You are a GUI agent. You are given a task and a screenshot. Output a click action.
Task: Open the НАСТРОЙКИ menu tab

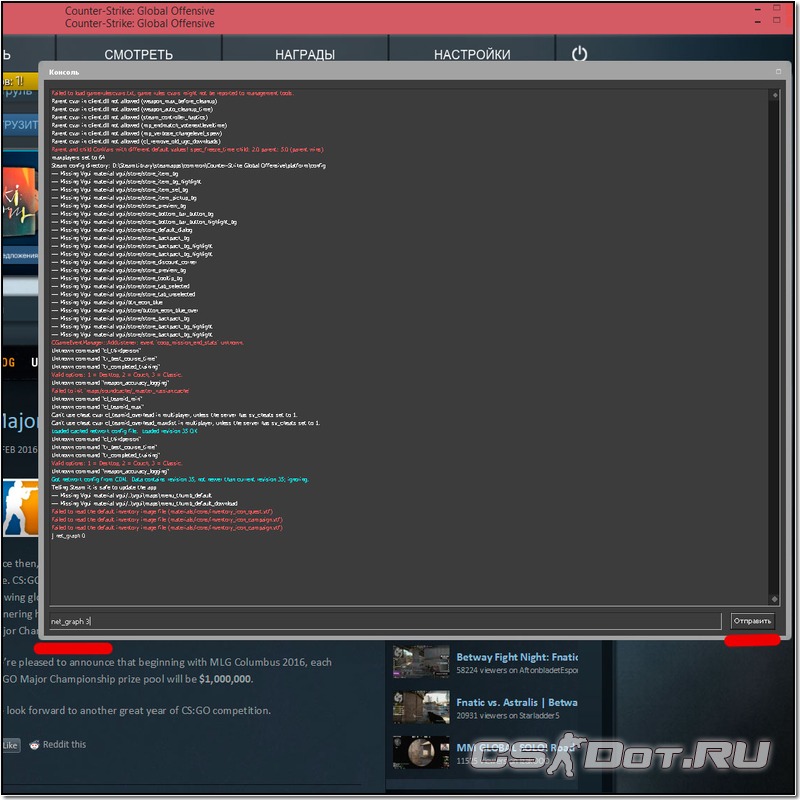(x=472, y=54)
